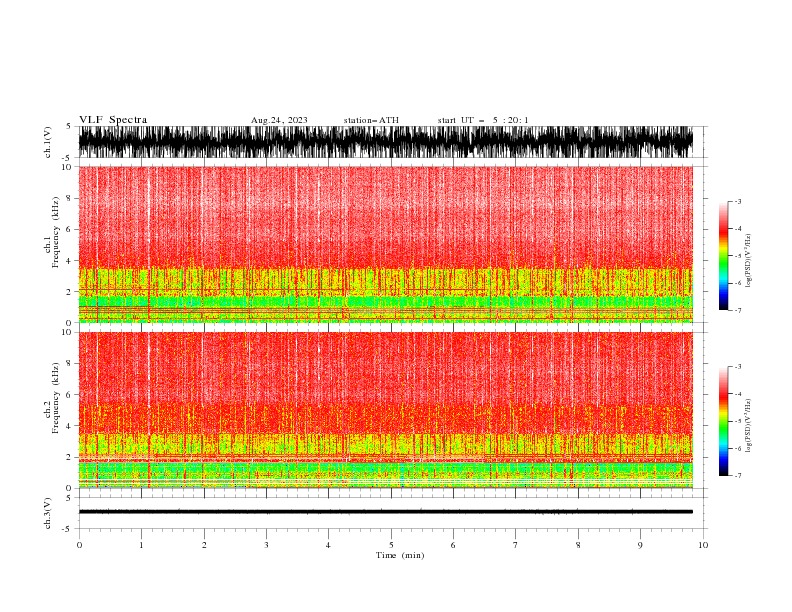The width and height of the screenshot is (792, 612).
Task: Click the "-7" tick of ch.2 colorbar
Action: click(738, 475)
